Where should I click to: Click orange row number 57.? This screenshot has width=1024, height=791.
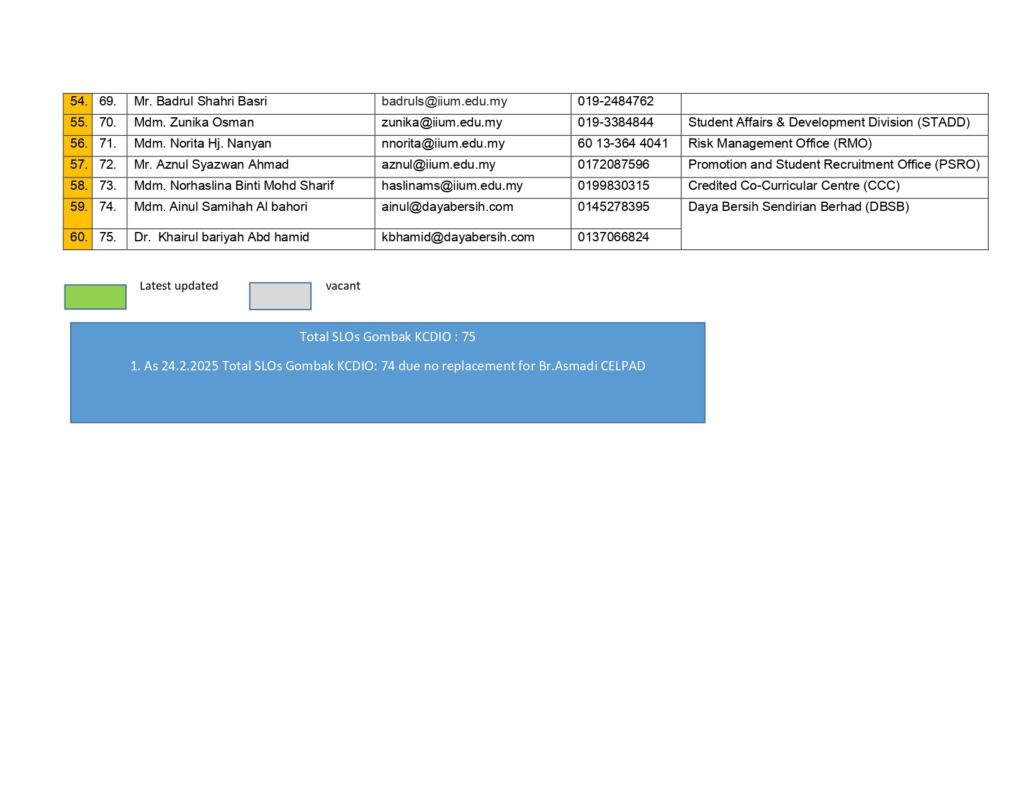[78, 167]
